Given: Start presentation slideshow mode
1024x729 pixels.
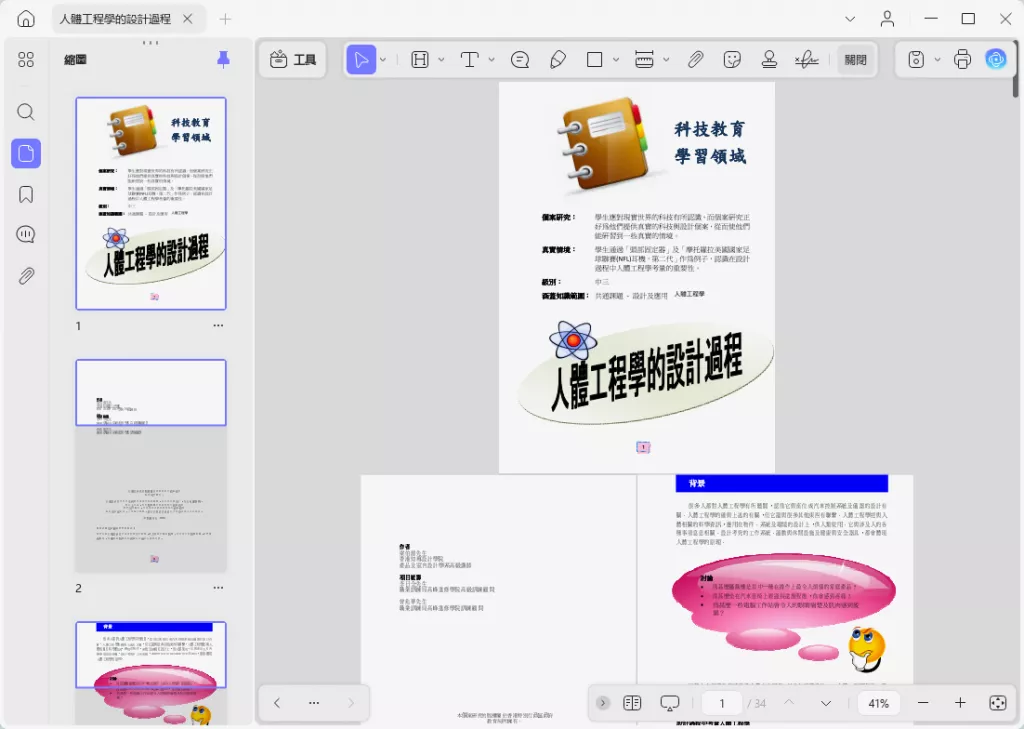Looking at the screenshot, I should [669, 703].
